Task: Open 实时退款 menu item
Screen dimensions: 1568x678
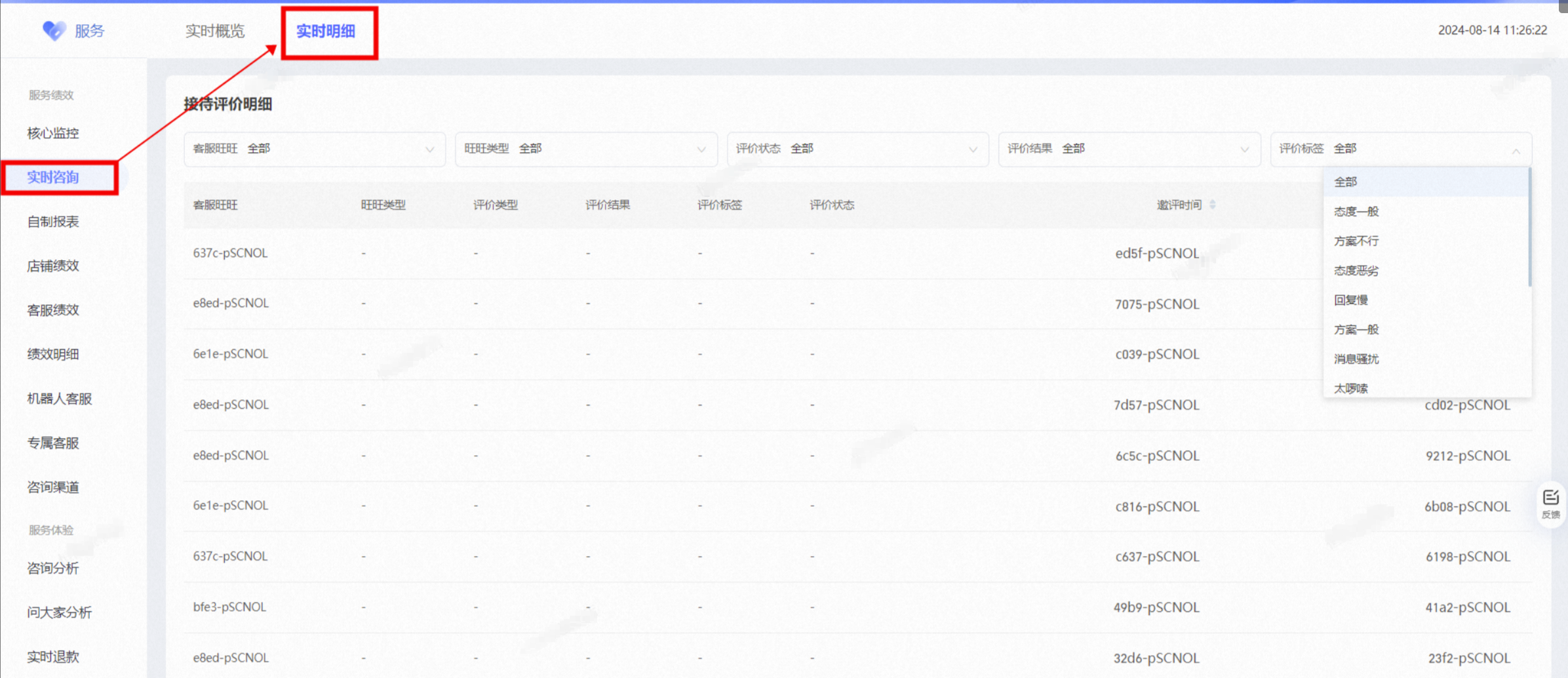Action: pyautogui.click(x=53, y=656)
